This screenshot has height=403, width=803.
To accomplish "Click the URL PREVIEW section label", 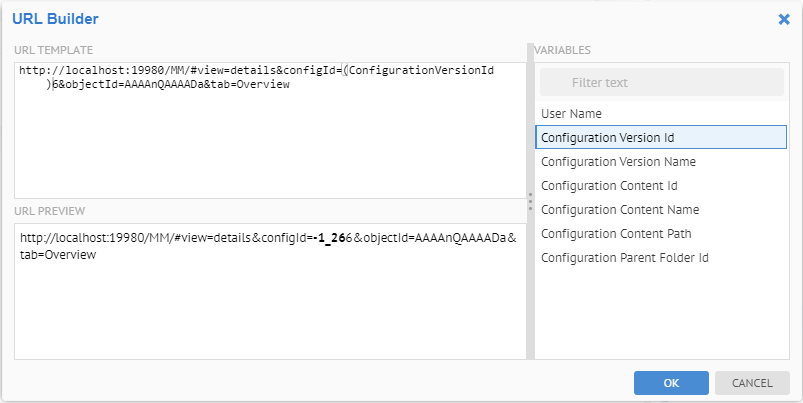I will coord(49,211).
